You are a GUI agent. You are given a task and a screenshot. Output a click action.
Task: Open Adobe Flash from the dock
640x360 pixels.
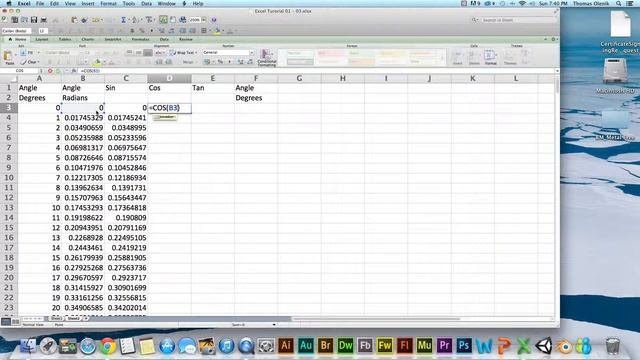404,346
